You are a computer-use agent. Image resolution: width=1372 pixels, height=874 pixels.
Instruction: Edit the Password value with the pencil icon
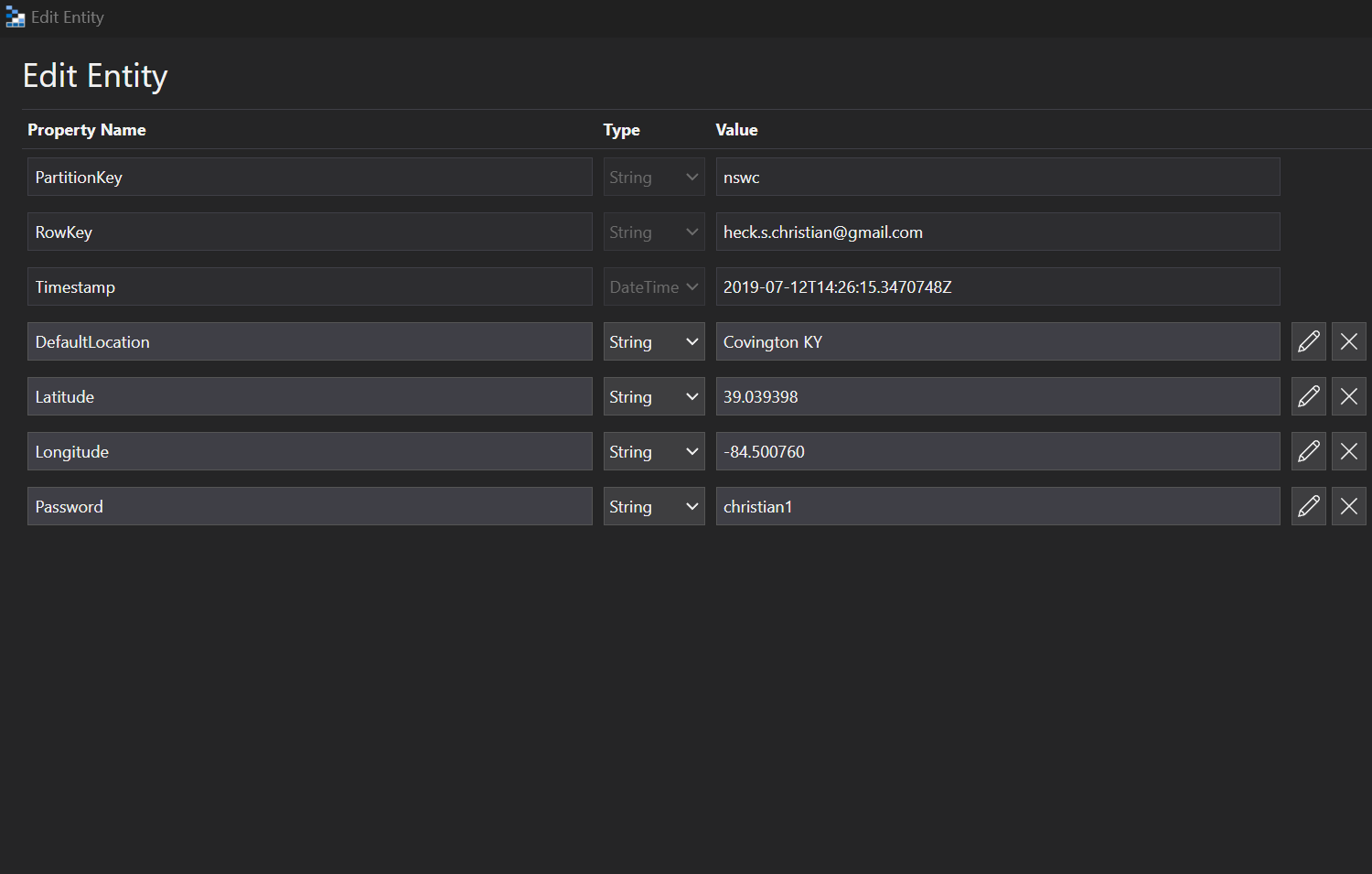click(x=1309, y=506)
